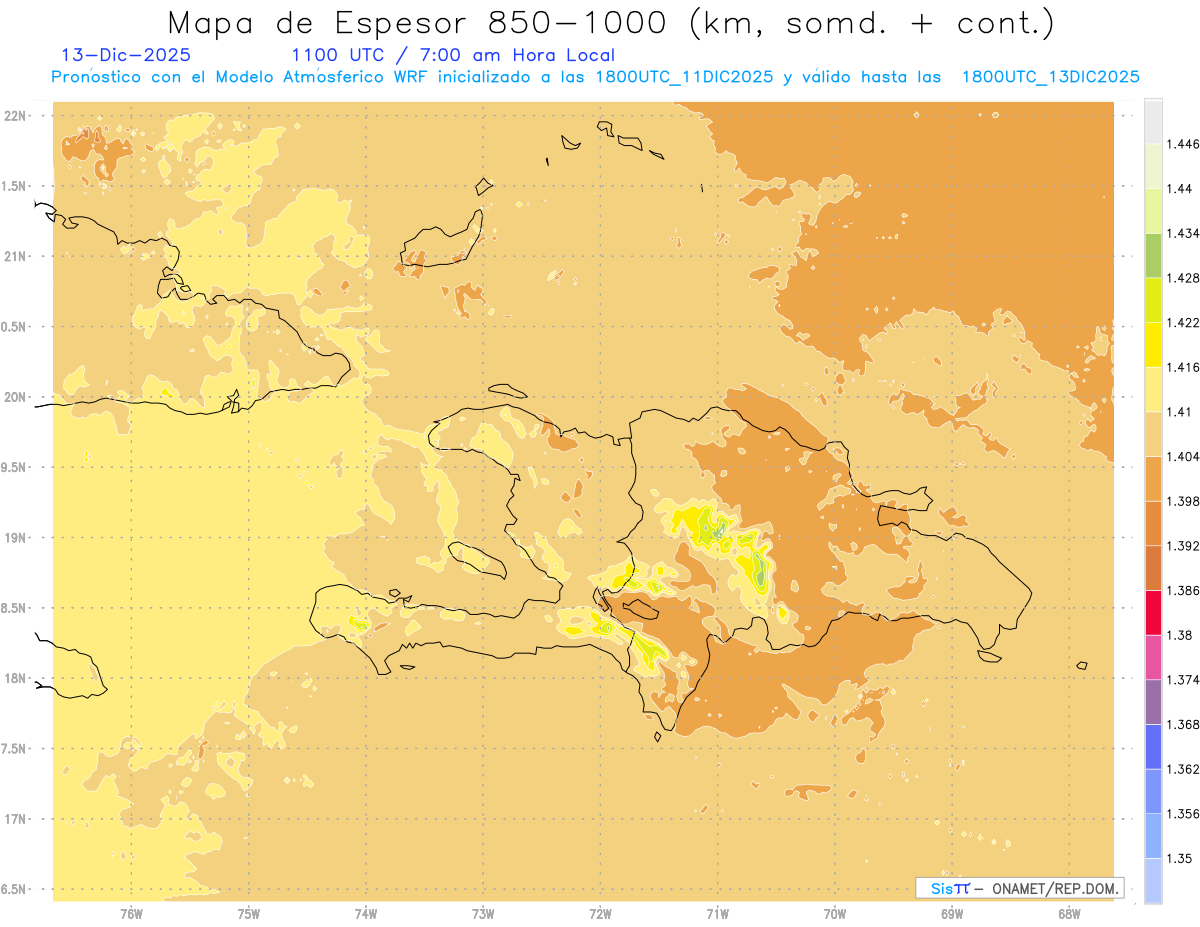Screen dimensions: 1200x927
Task: Select the blue color bar segment between 1.362 and 1.368
Action: pyautogui.click(x=1153, y=746)
